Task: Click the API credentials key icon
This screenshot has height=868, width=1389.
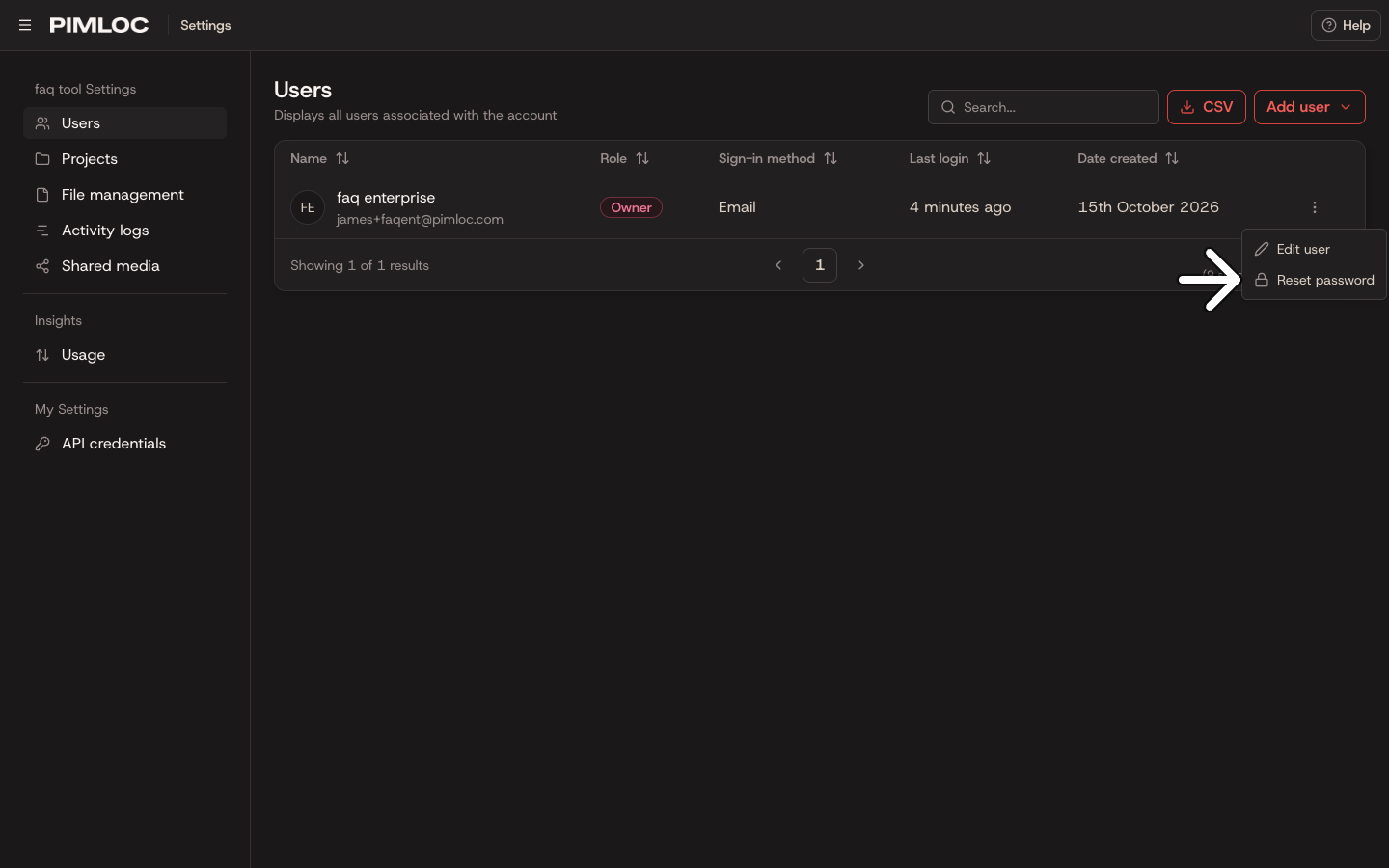Action: pyautogui.click(x=42, y=444)
